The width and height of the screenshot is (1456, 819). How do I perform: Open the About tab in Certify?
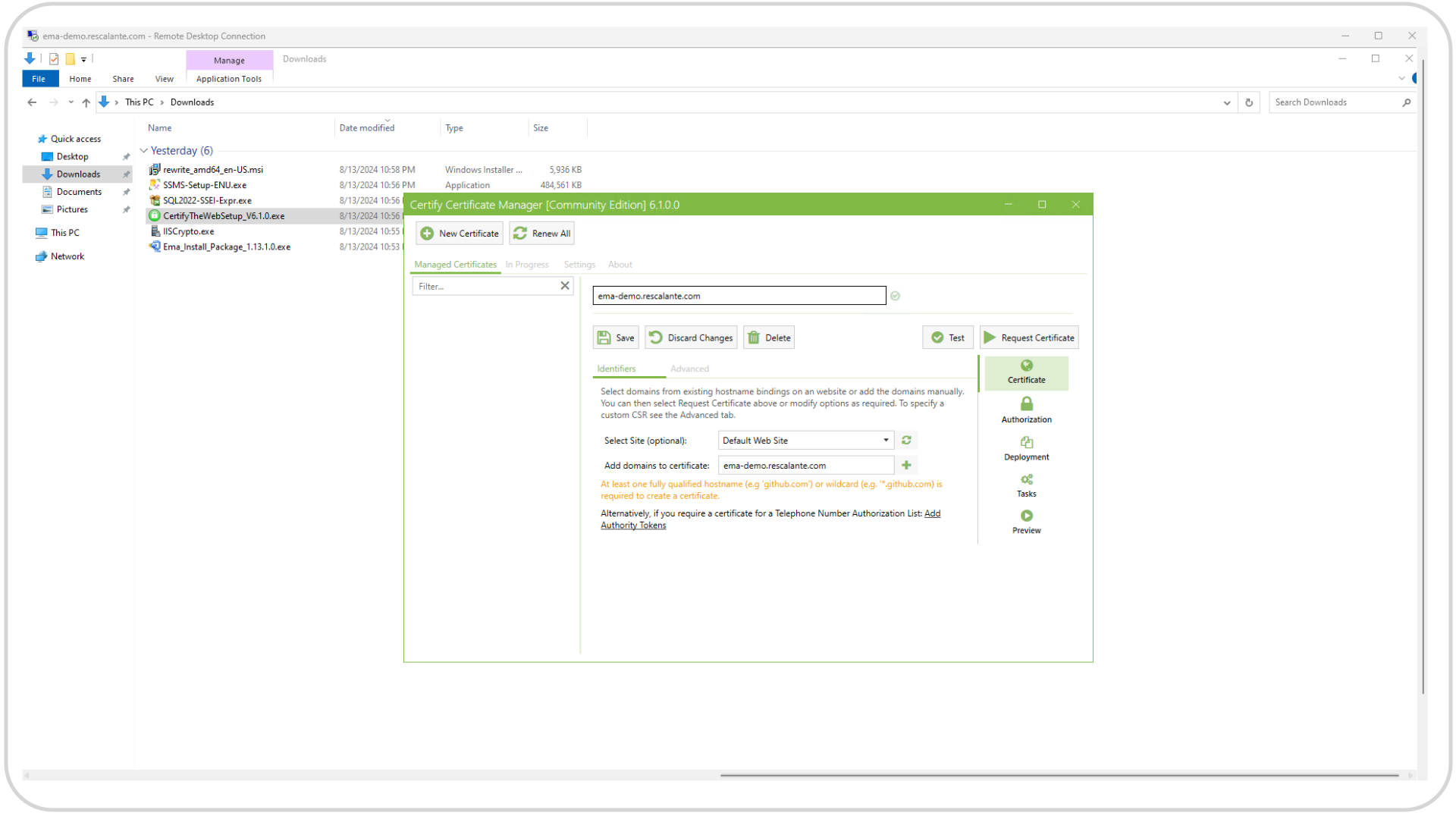[x=620, y=265]
